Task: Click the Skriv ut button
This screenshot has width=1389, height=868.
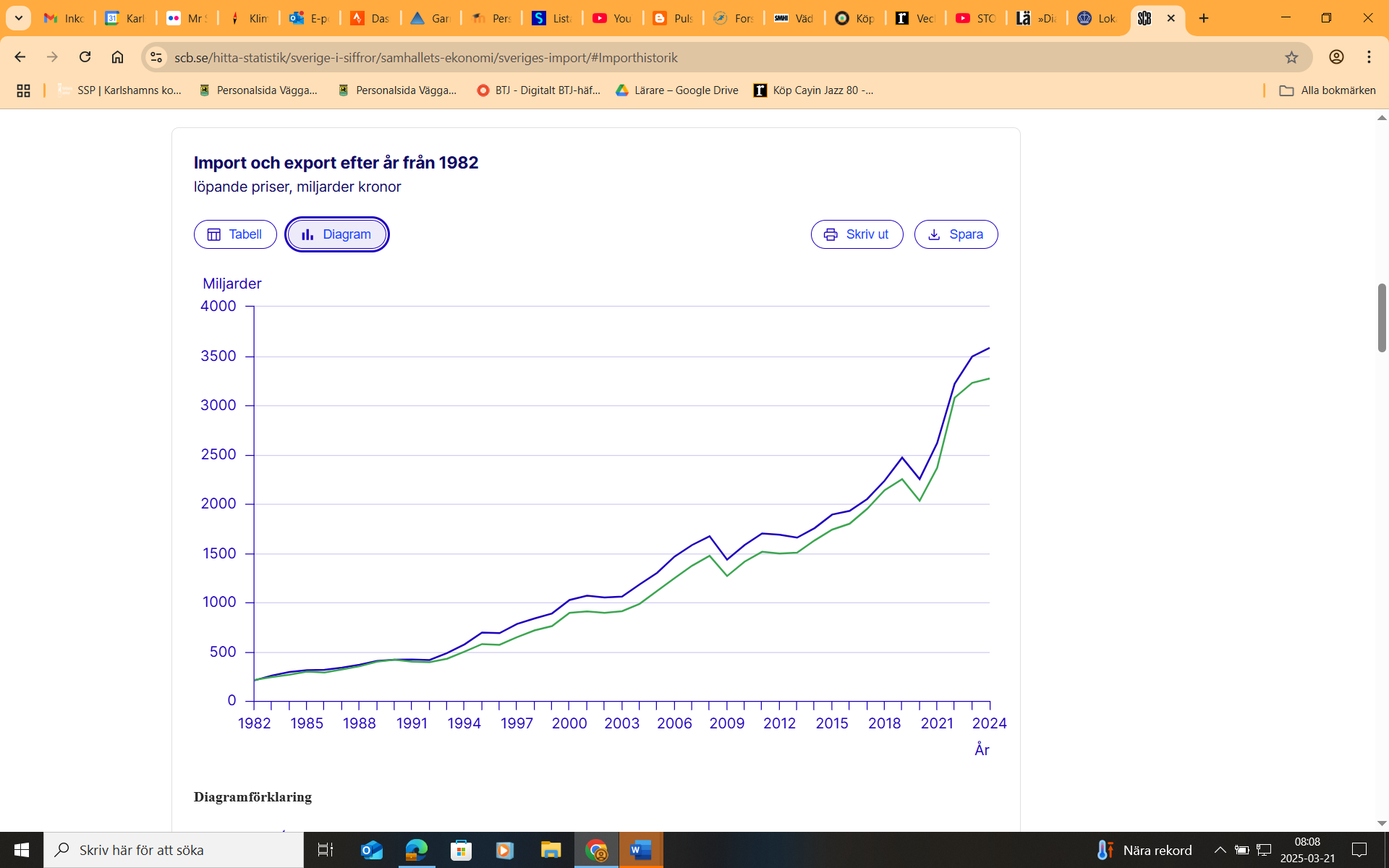Action: [857, 234]
